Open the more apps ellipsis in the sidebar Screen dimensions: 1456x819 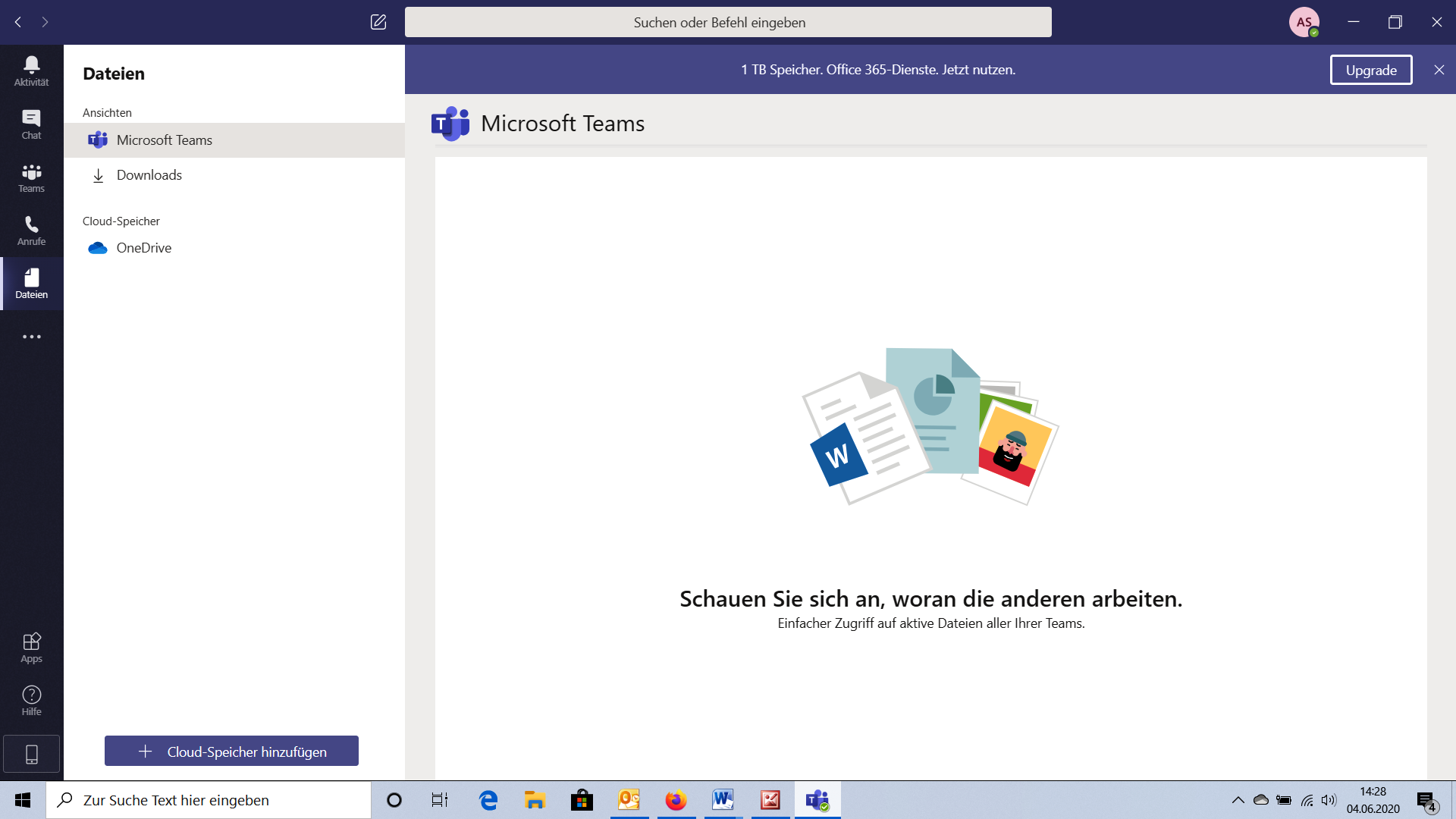point(31,337)
